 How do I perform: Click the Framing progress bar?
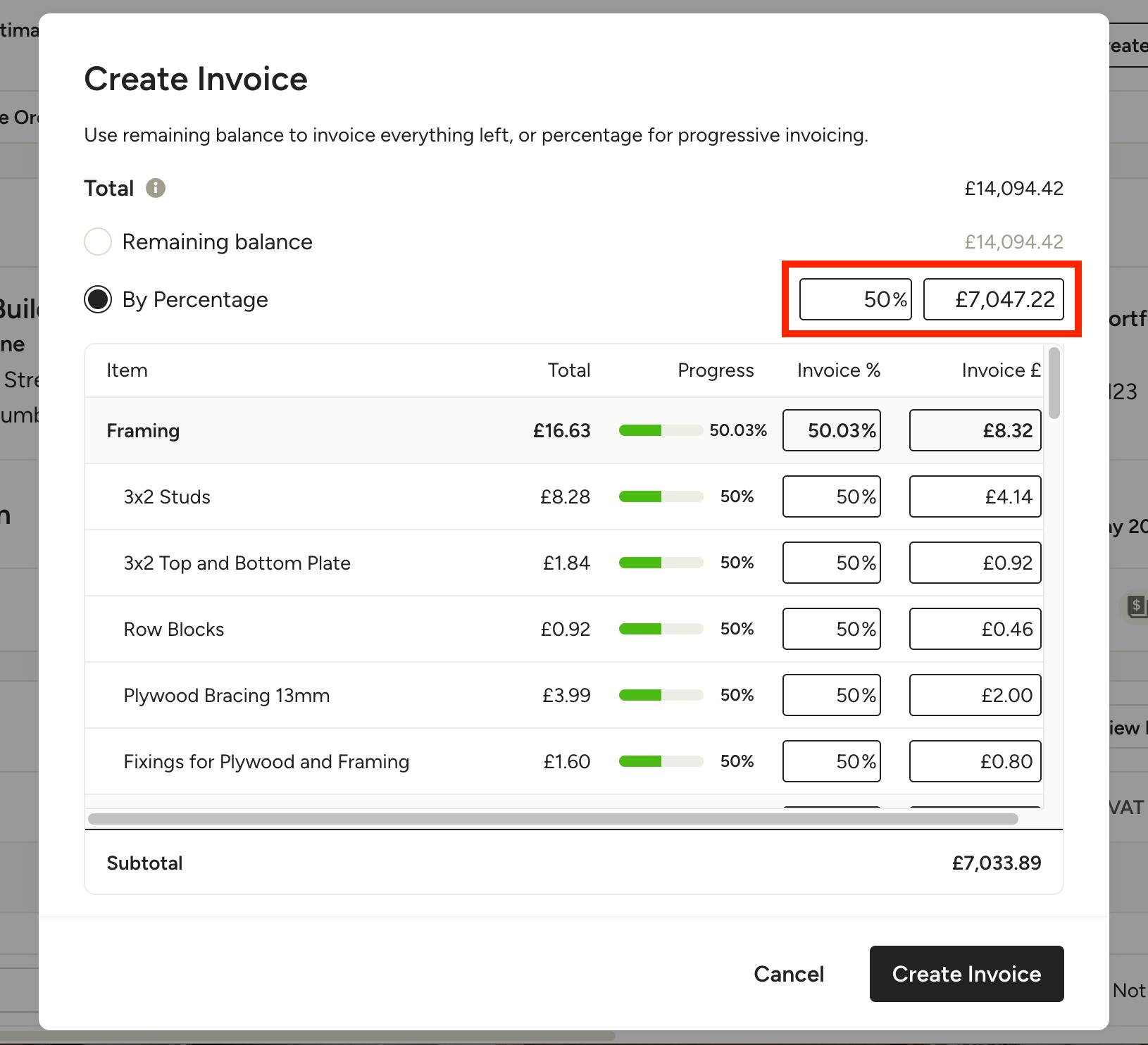click(661, 430)
